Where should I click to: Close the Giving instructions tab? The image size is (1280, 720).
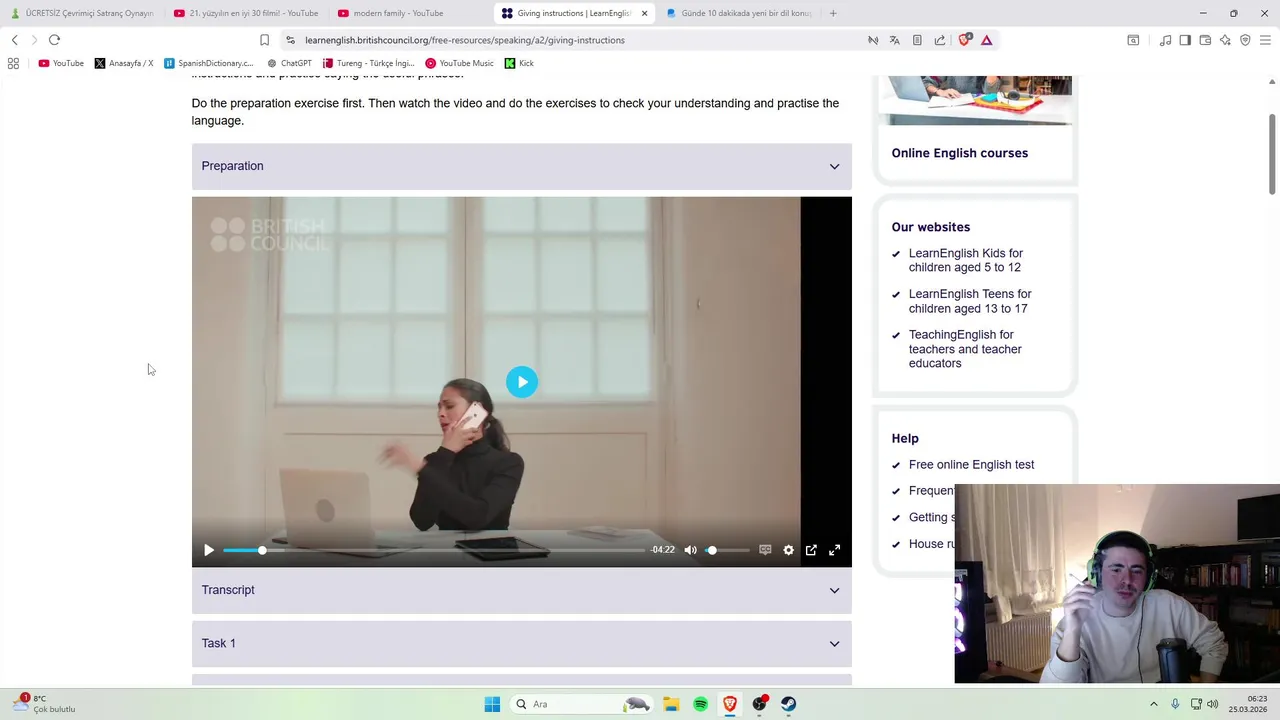pyautogui.click(x=644, y=13)
